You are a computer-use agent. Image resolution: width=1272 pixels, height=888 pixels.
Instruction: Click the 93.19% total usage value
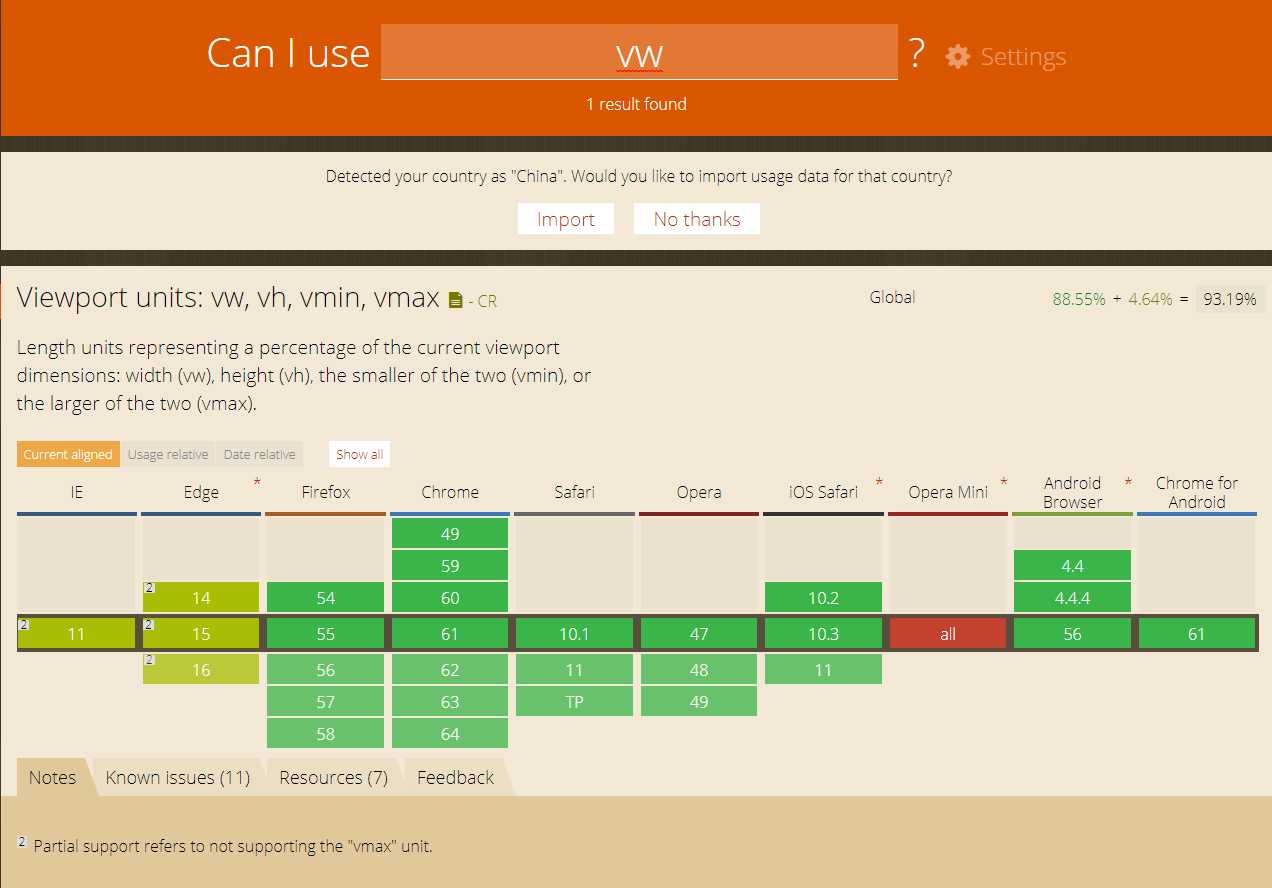click(x=1230, y=299)
